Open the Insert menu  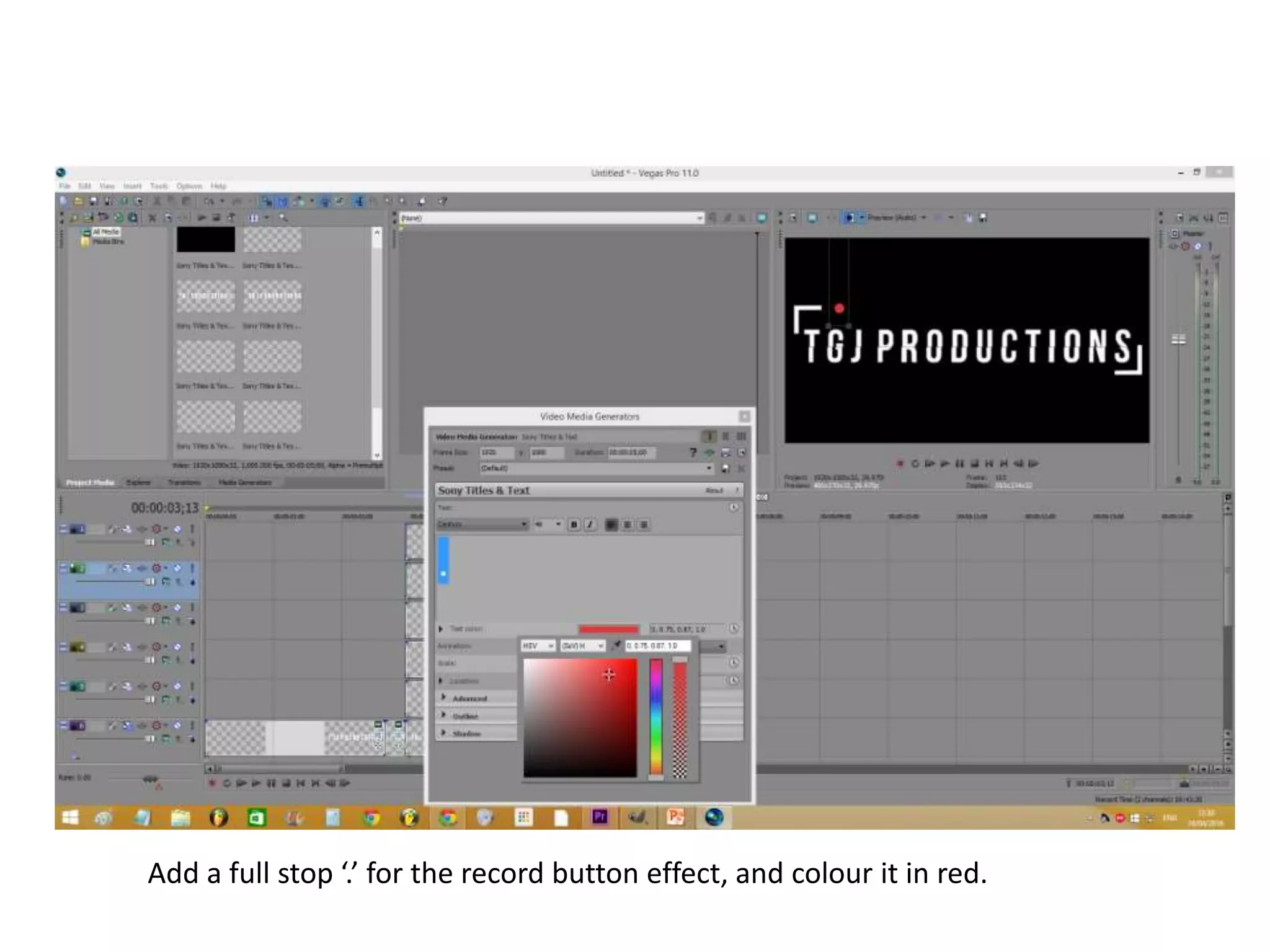coord(132,186)
